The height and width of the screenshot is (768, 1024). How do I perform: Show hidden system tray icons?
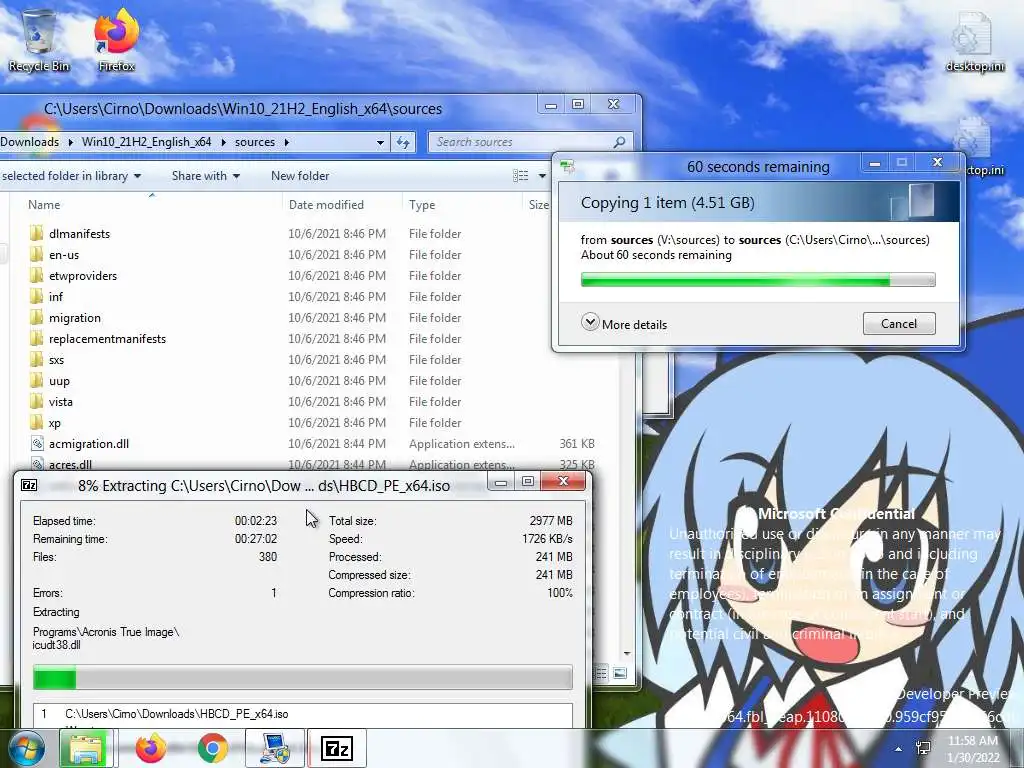(x=899, y=749)
